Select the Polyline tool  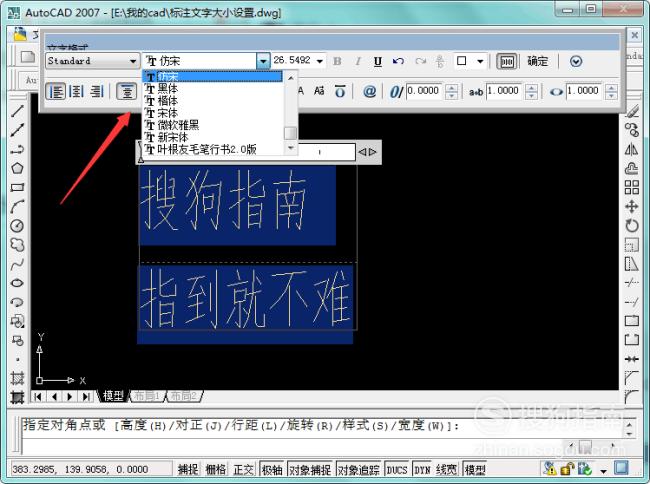17,149
